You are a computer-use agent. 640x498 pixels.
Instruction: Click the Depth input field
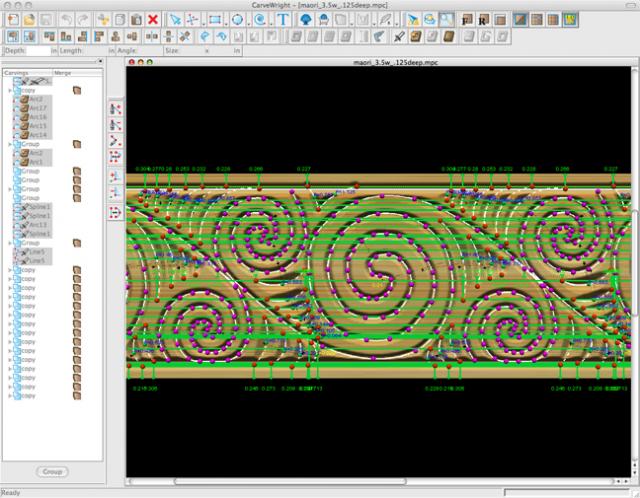[x=38, y=48]
